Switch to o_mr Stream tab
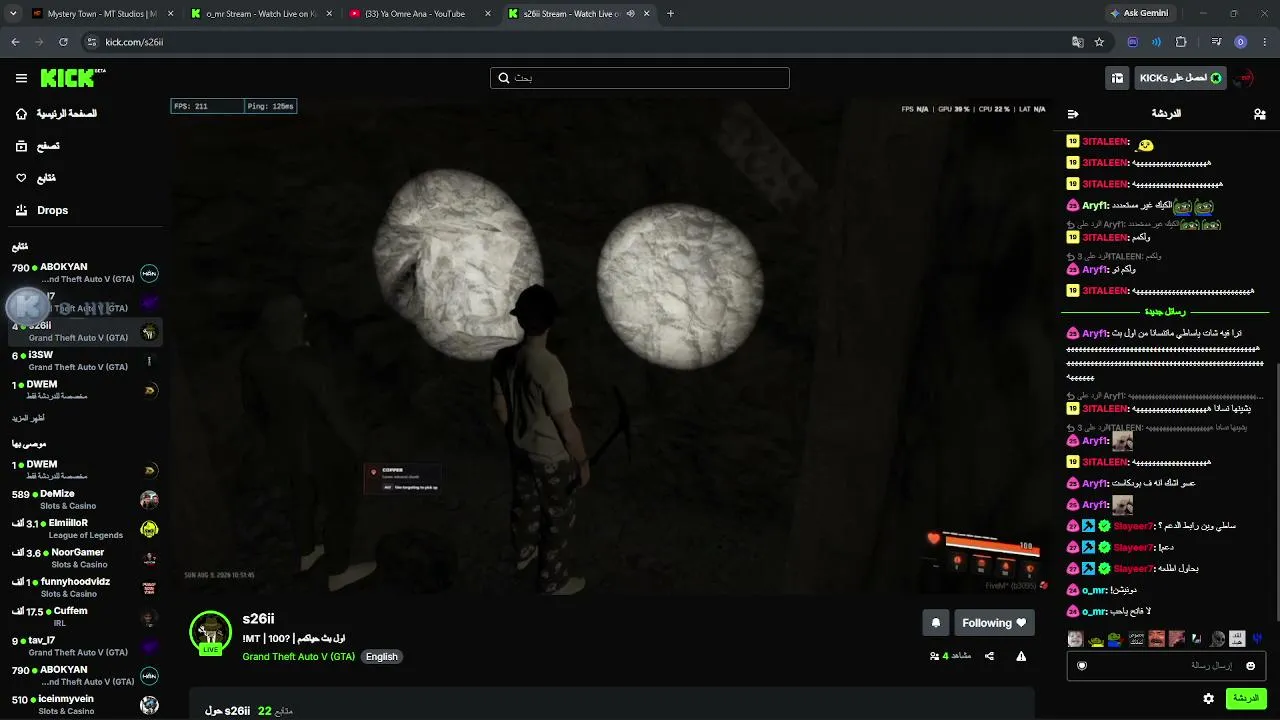The height and width of the screenshot is (720, 1280). pos(260,14)
